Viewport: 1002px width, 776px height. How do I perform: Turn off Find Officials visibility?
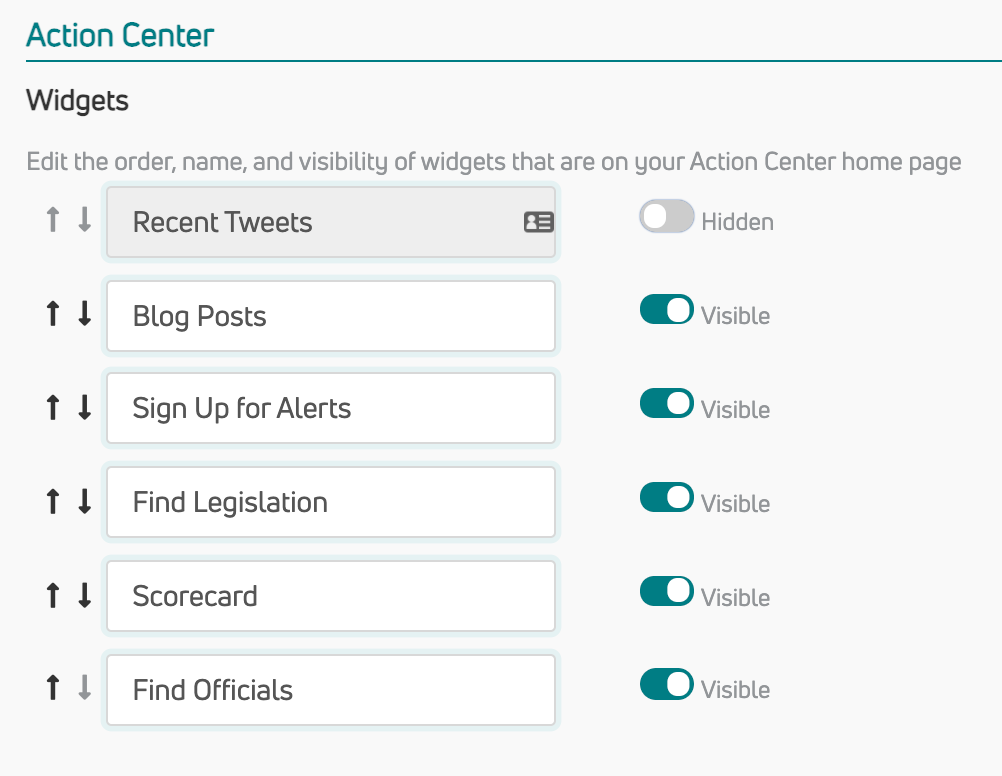pos(667,685)
